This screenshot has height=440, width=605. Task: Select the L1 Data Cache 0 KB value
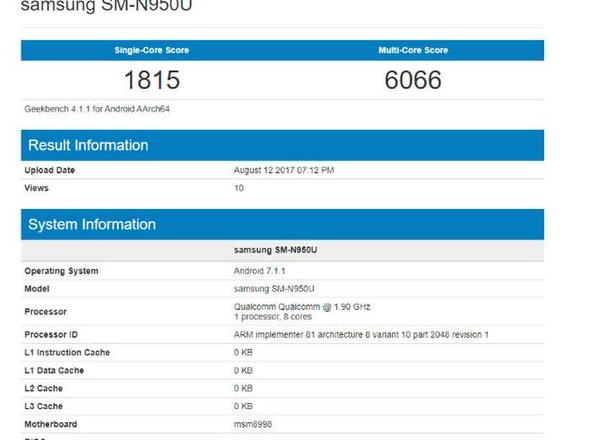pos(243,371)
